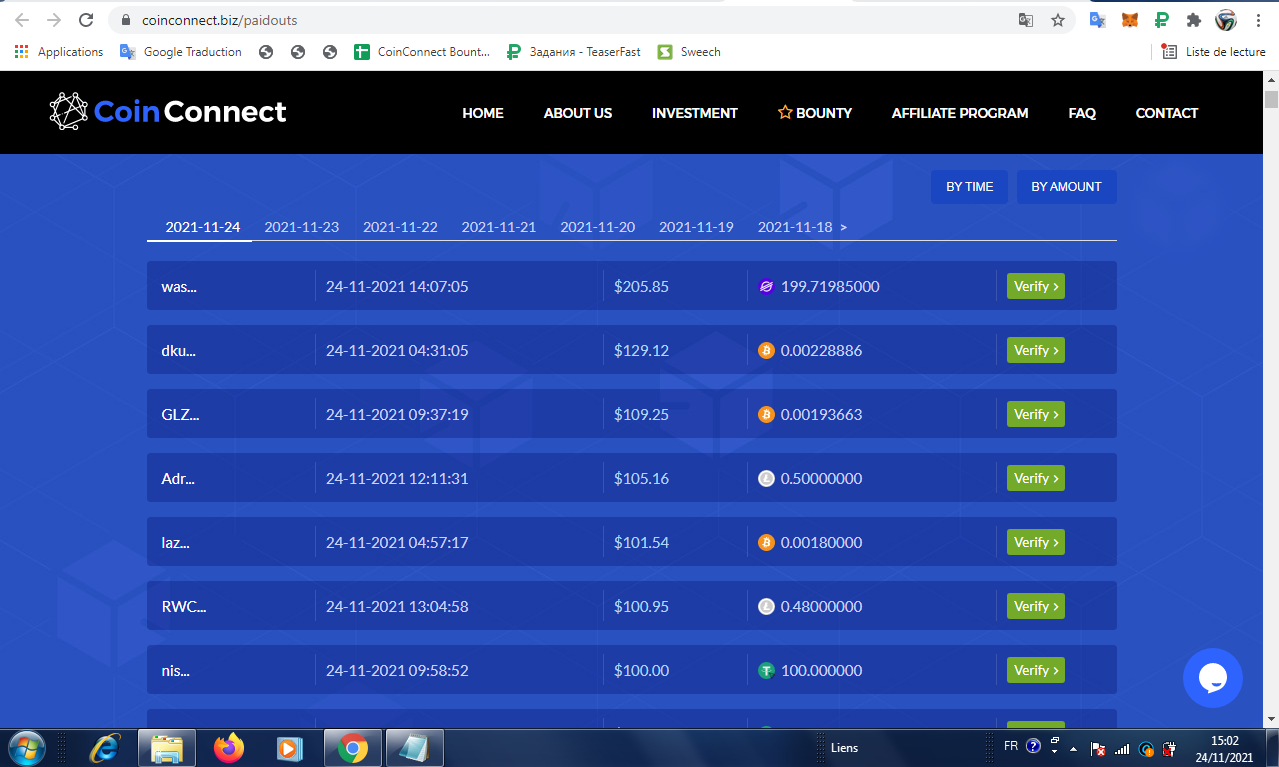The width and height of the screenshot is (1279, 767).
Task: Open Firefox from the taskbar
Action: click(229, 747)
